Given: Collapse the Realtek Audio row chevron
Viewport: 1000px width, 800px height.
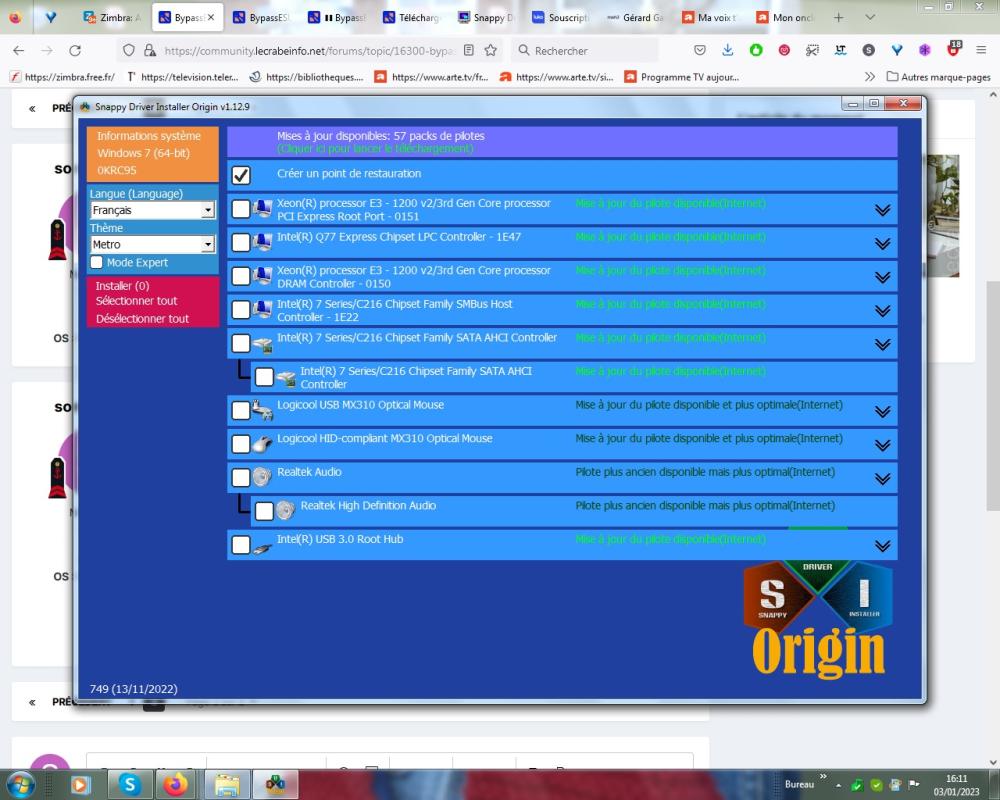Looking at the screenshot, I should (x=883, y=478).
